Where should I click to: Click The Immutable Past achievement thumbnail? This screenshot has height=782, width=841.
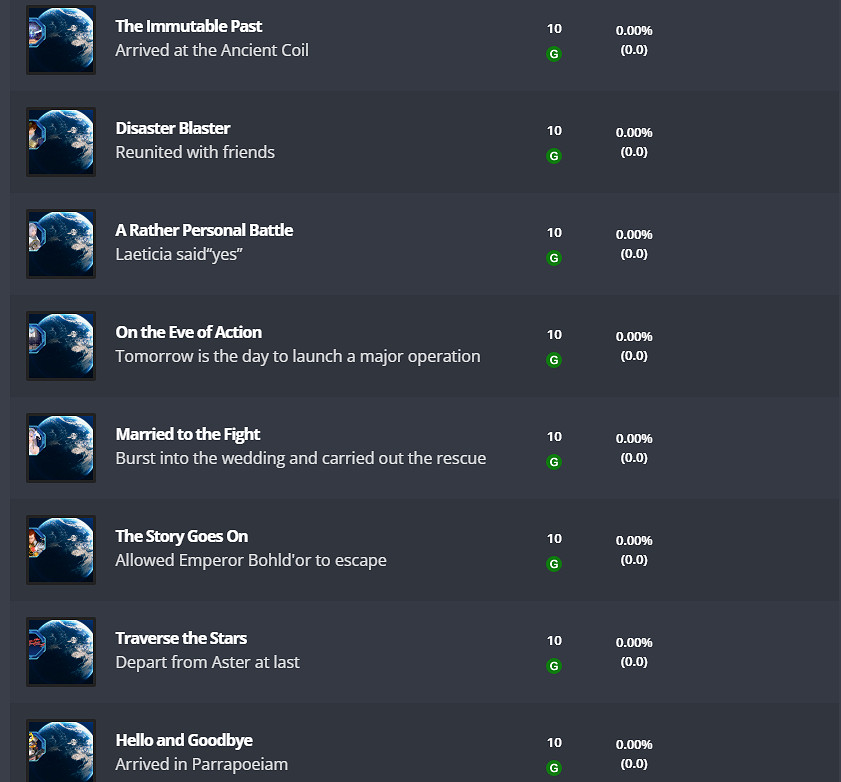pos(61,40)
